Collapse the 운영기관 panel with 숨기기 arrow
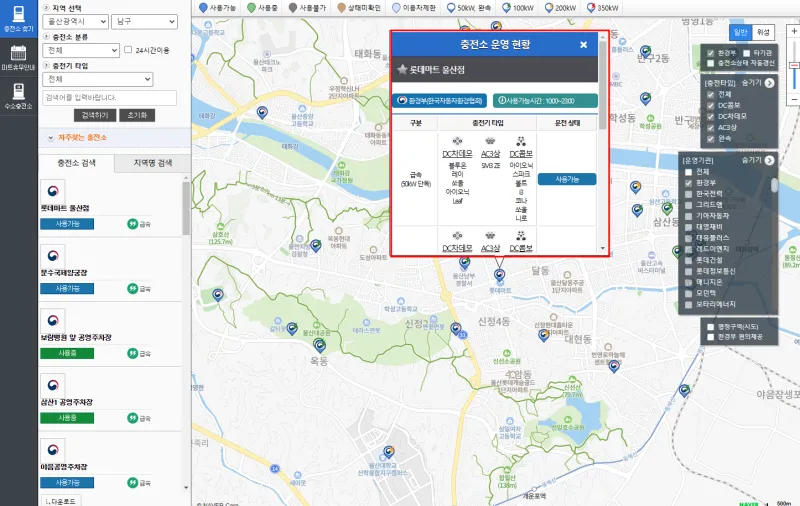 (769, 160)
